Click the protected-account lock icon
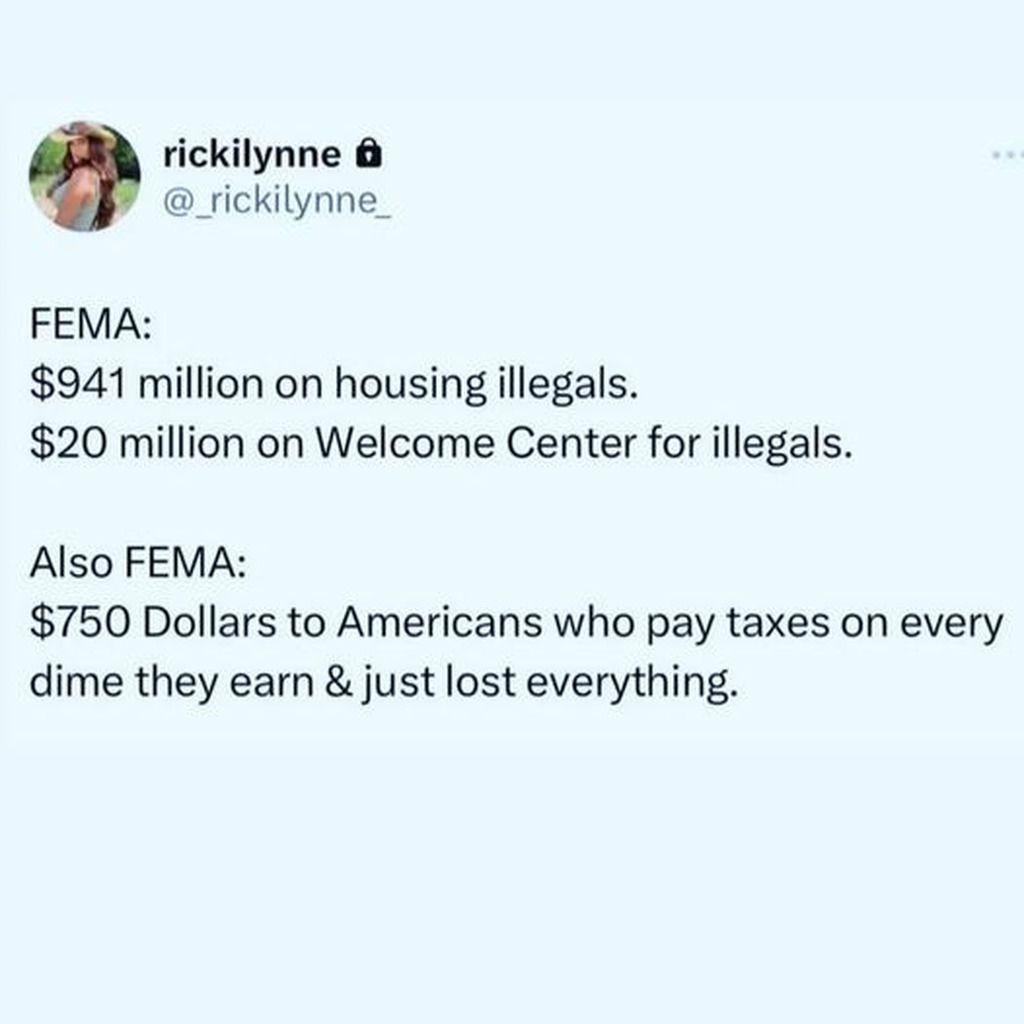This screenshot has width=1024, height=1024. (369, 154)
